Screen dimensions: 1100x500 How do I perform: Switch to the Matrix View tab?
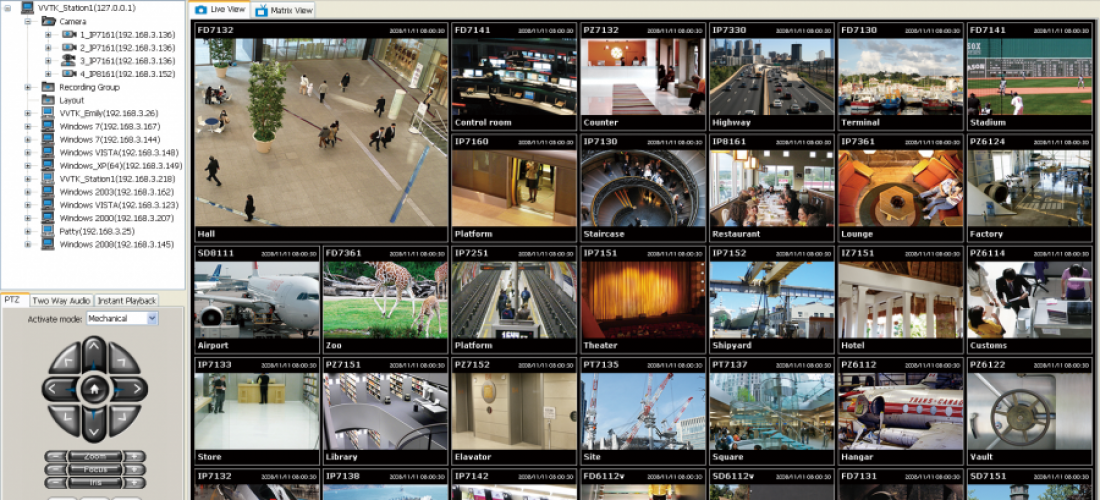pos(283,11)
